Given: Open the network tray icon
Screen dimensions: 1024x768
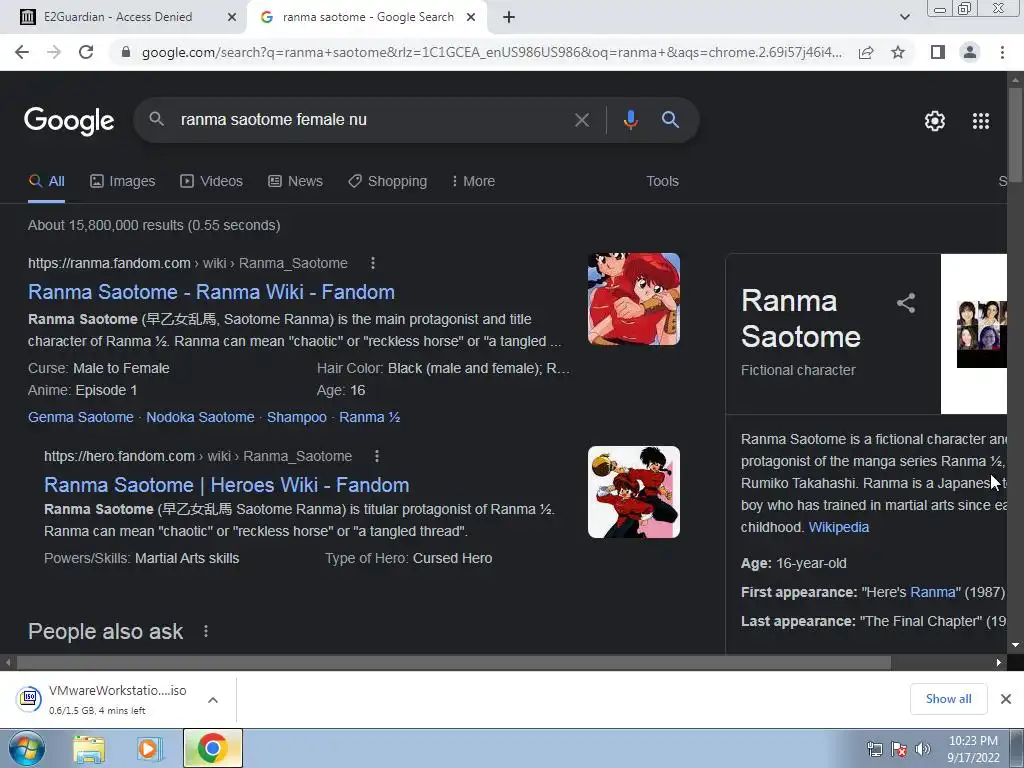Looking at the screenshot, I should pyautogui.click(x=874, y=749).
